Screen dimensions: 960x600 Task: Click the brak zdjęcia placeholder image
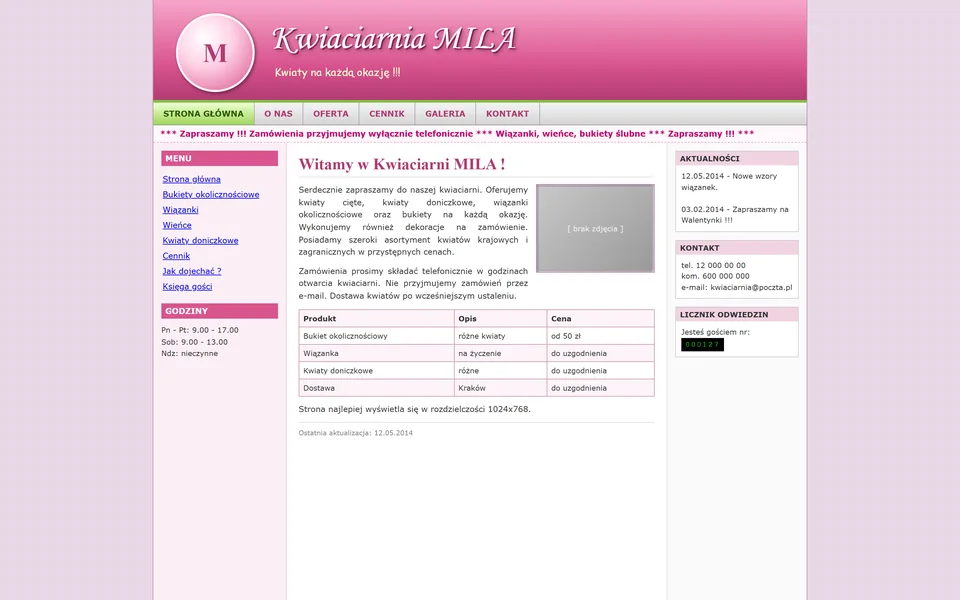click(595, 228)
